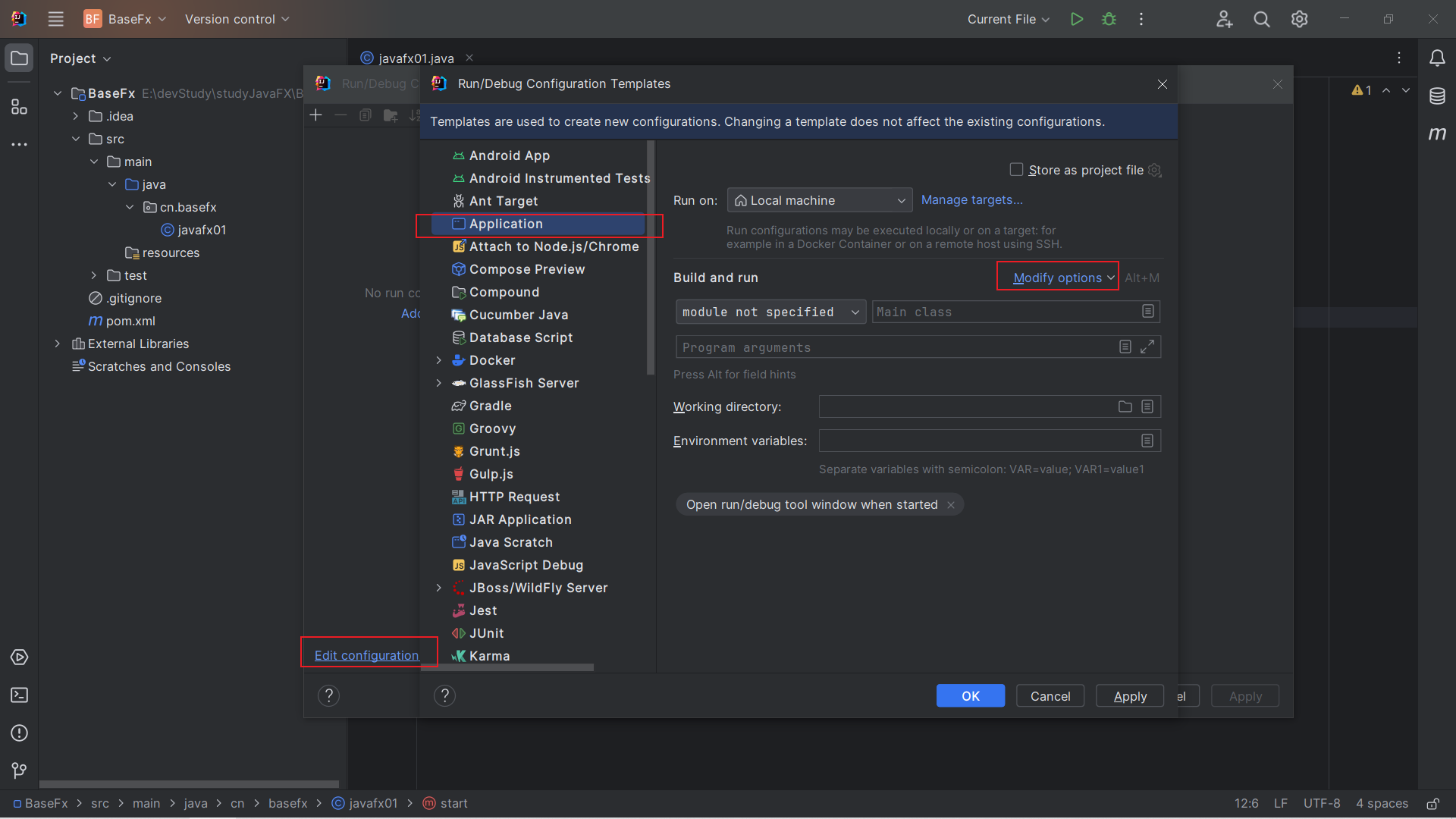Click Cancel in the Templates dialog
1456x819 pixels.
tap(1050, 696)
